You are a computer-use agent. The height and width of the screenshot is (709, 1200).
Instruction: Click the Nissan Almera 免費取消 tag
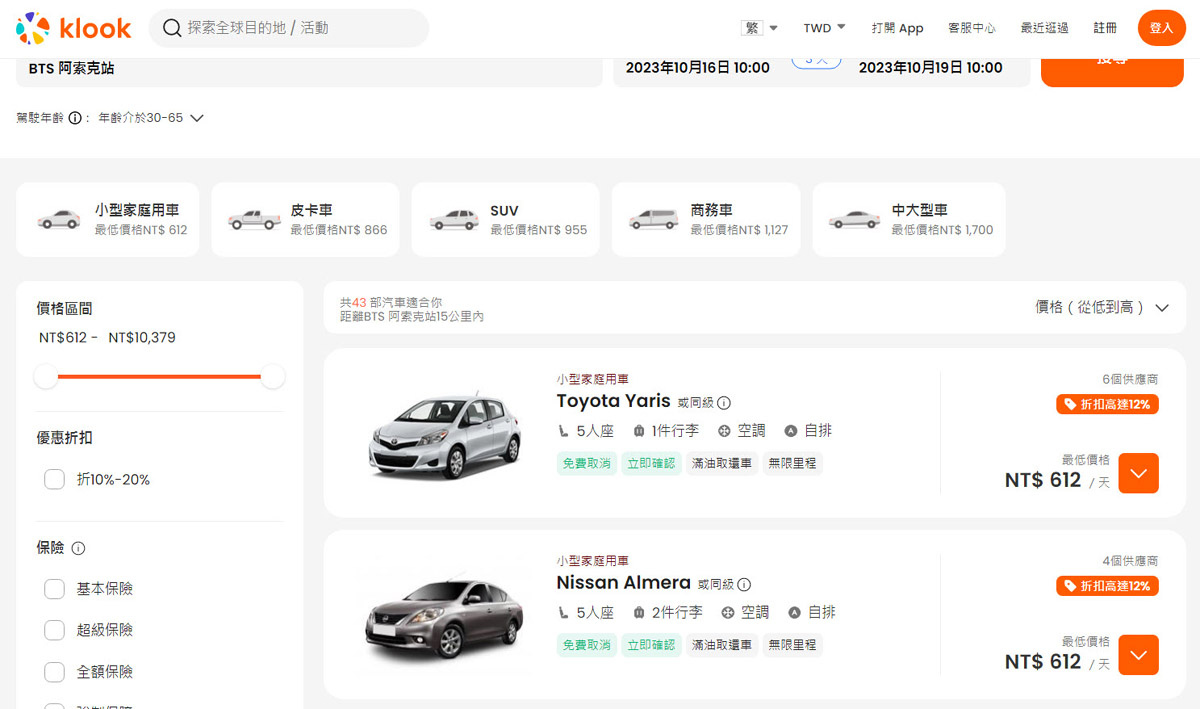[586, 645]
